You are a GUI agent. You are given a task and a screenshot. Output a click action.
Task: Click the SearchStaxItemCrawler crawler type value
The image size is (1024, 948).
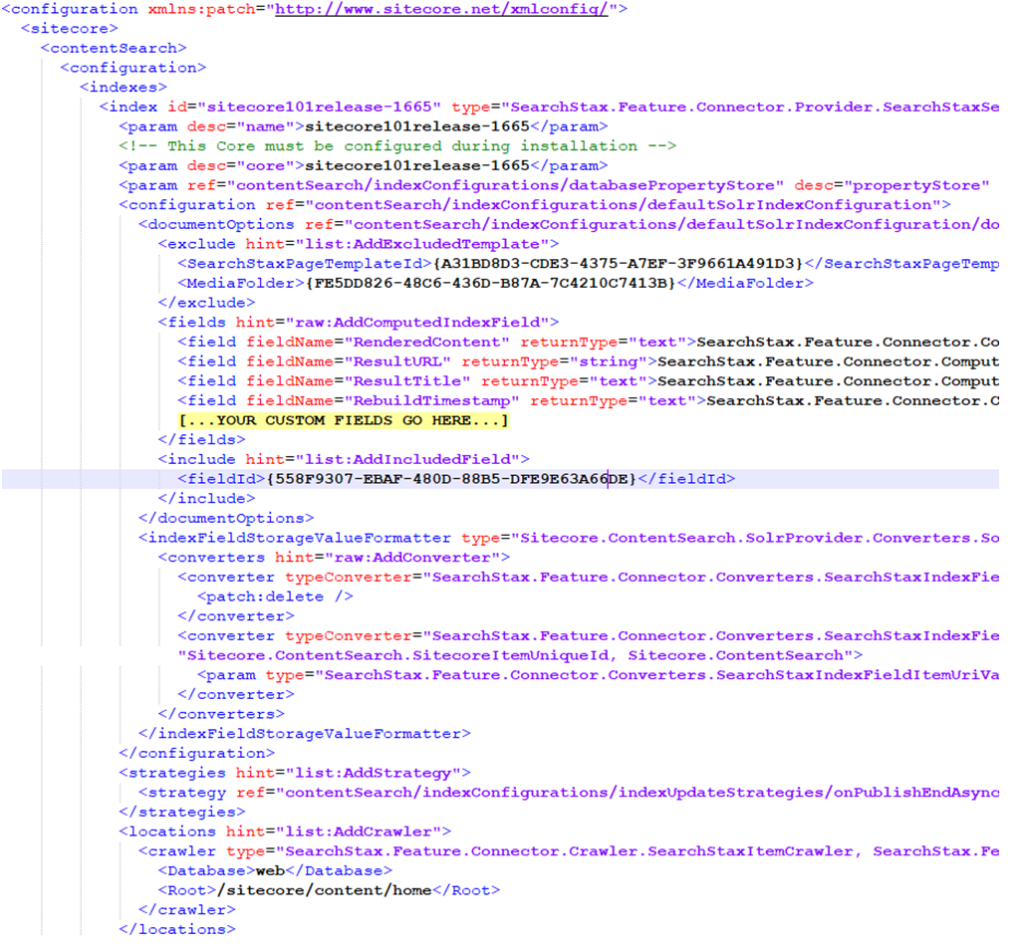(x=637, y=851)
